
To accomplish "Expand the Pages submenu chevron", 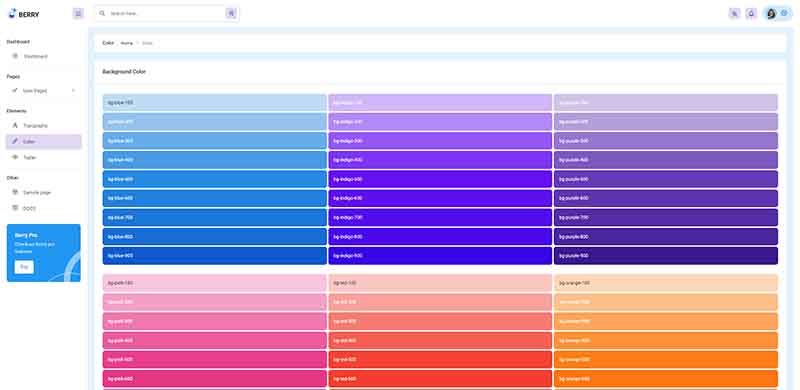I will [x=73, y=90].
